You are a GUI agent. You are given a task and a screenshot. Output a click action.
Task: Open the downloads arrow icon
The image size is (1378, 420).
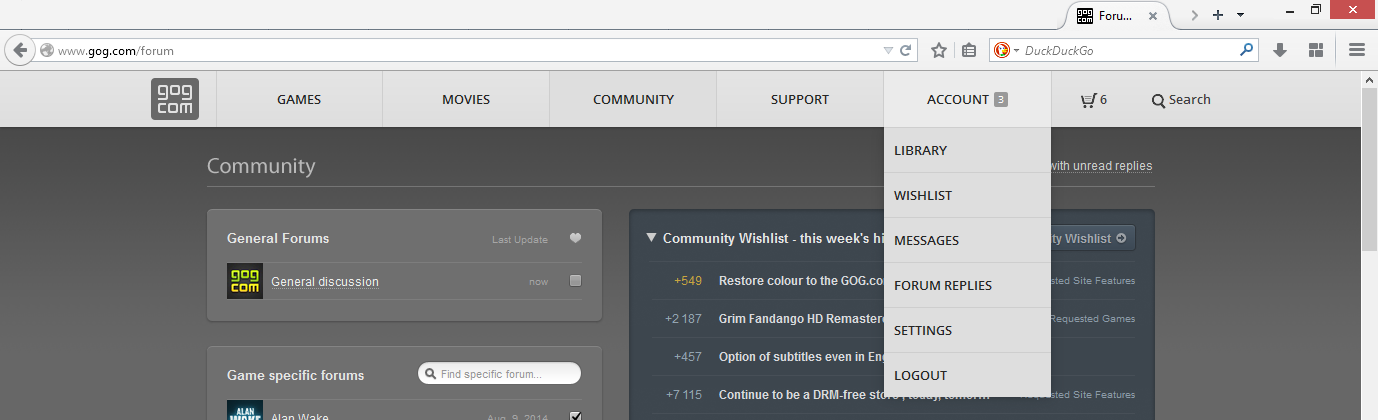[1280, 50]
